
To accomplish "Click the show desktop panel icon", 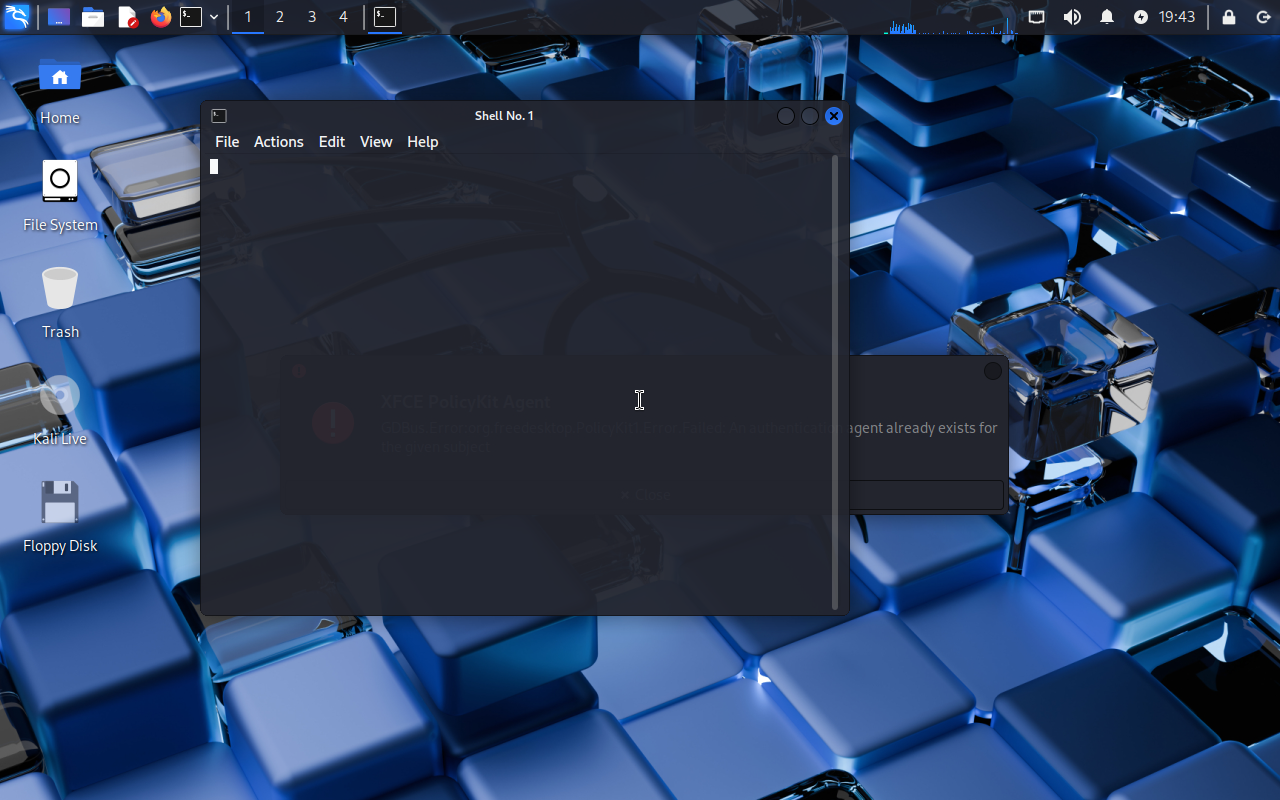I will point(59,17).
